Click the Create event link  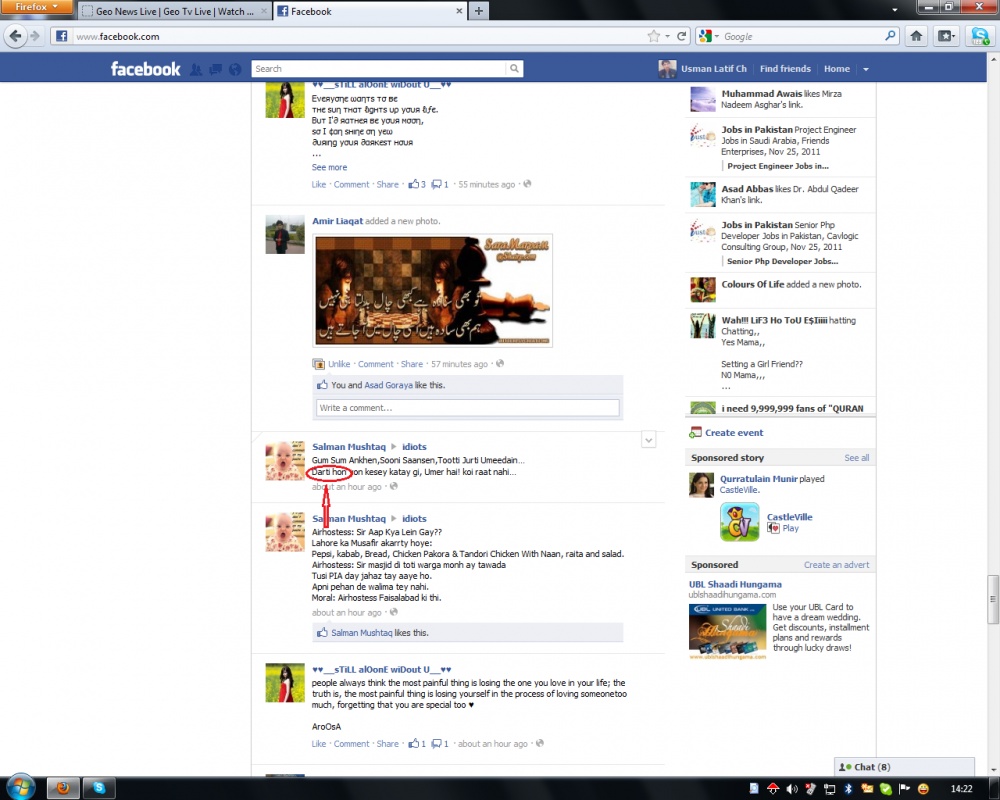click(x=733, y=433)
